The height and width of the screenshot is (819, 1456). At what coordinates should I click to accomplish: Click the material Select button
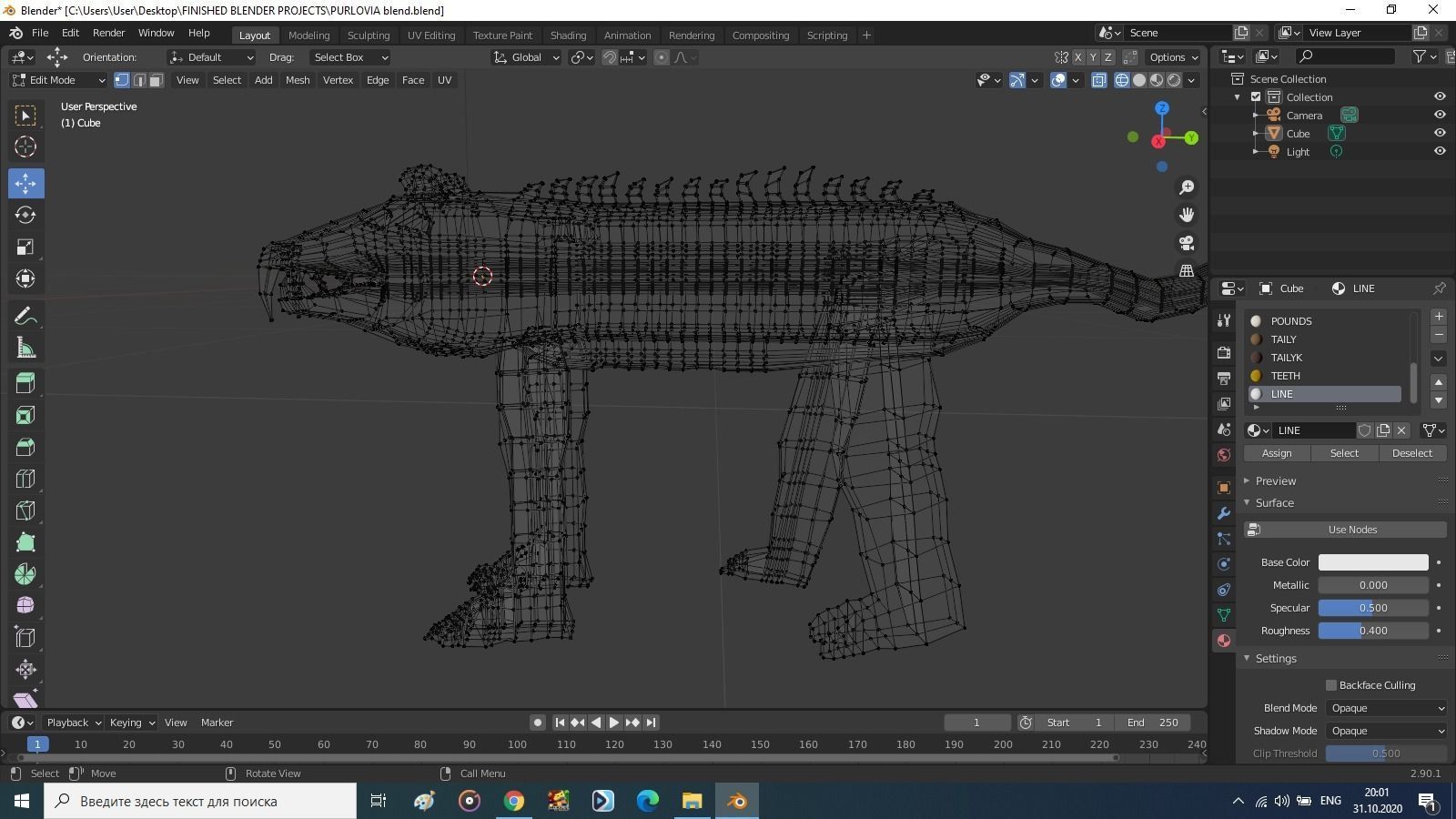(x=1344, y=453)
